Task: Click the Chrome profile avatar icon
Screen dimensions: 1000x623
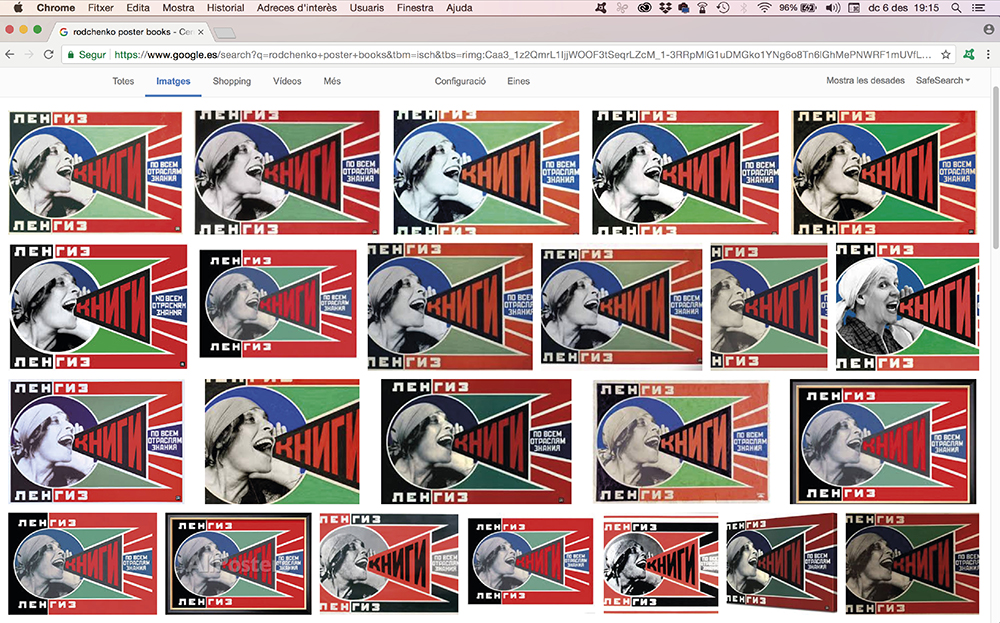Action: [x=989, y=29]
